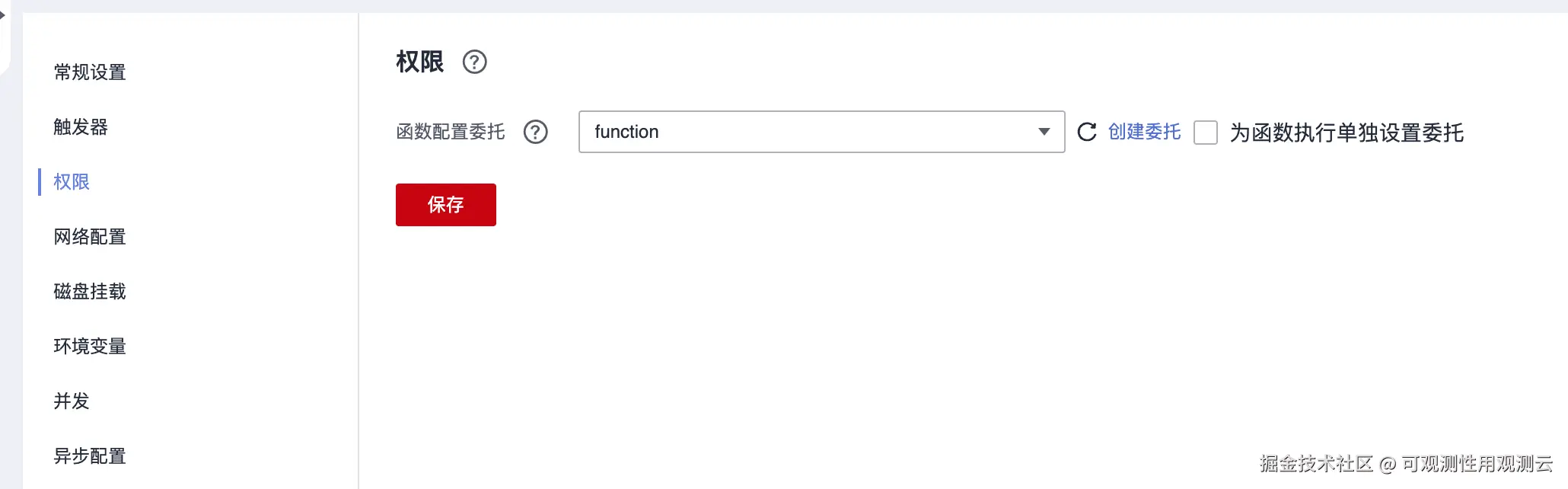Refresh the agency list with the reload icon

pyautogui.click(x=1087, y=132)
